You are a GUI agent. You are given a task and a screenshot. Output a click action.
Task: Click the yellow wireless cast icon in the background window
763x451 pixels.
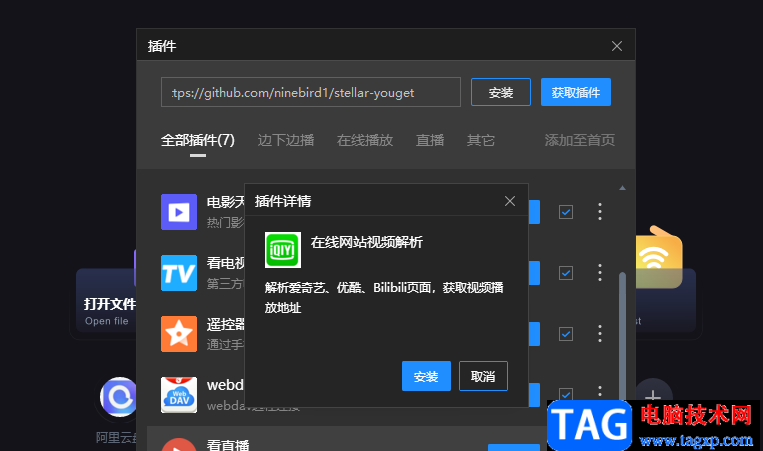point(659,257)
